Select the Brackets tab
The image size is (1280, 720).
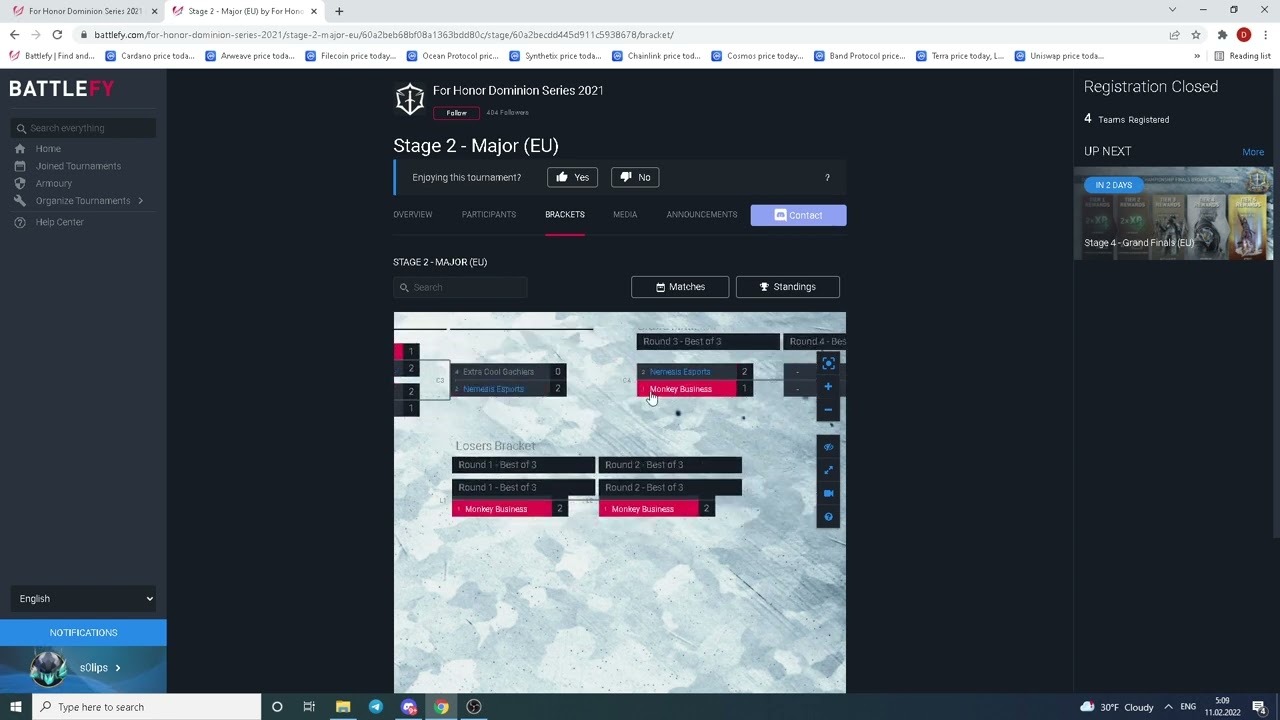(x=565, y=215)
